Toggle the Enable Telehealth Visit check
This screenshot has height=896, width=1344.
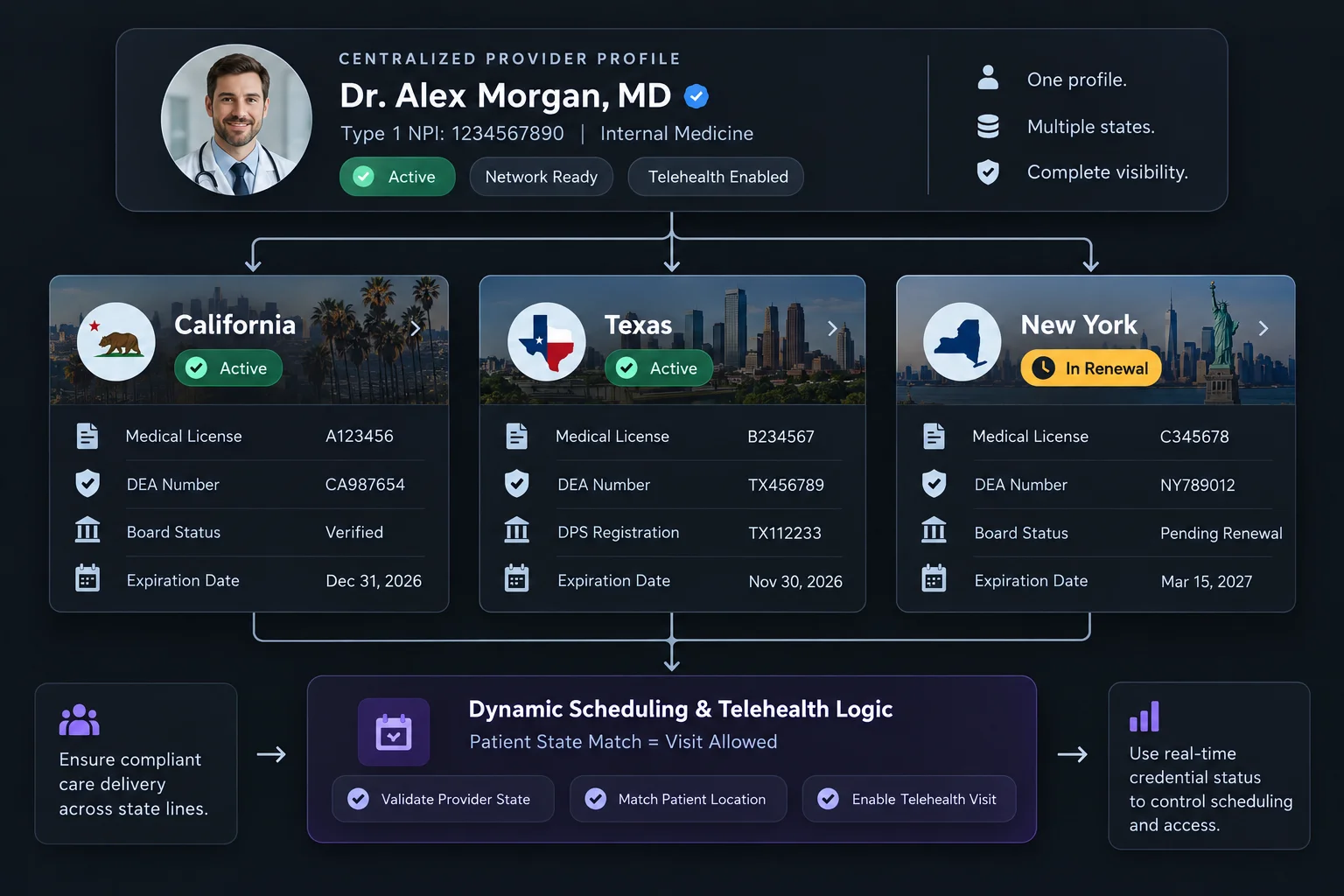(829, 799)
